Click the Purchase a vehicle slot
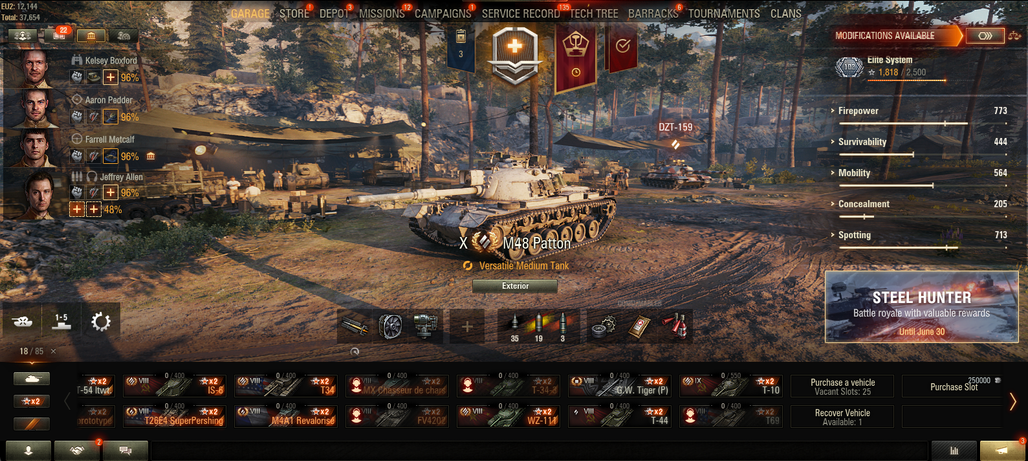Screen dimensions: 1028x461 tap(842, 386)
